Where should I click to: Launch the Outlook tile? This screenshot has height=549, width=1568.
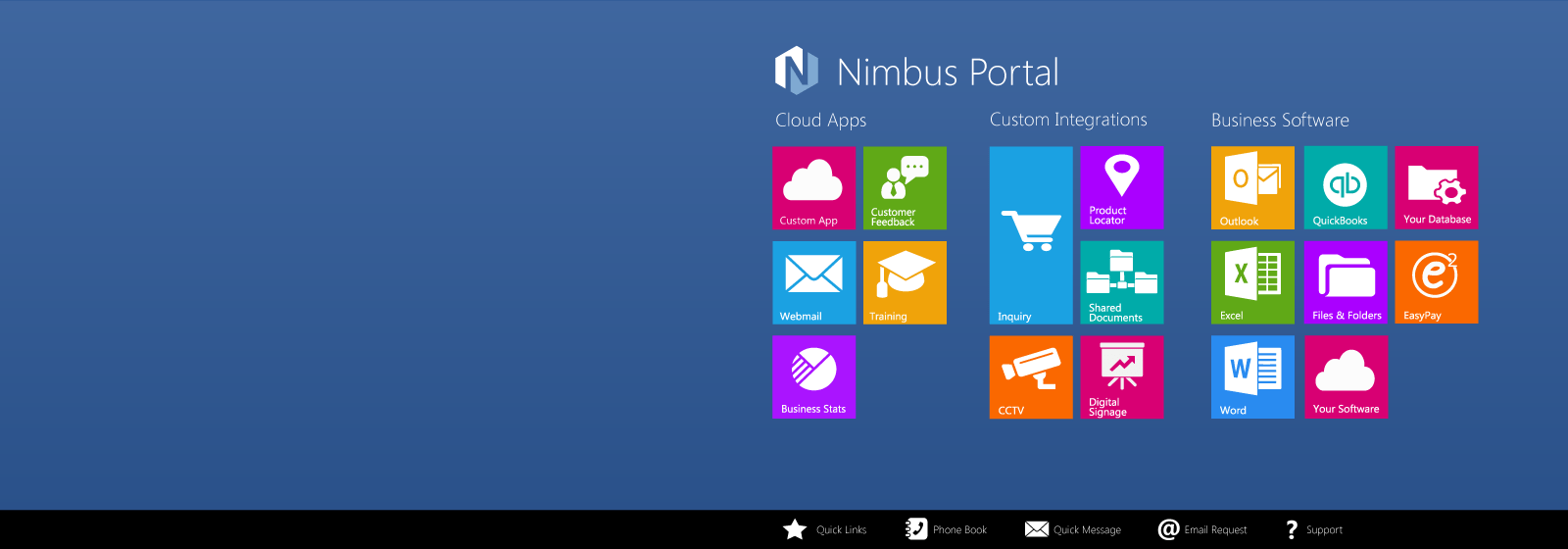pyautogui.click(x=1252, y=188)
